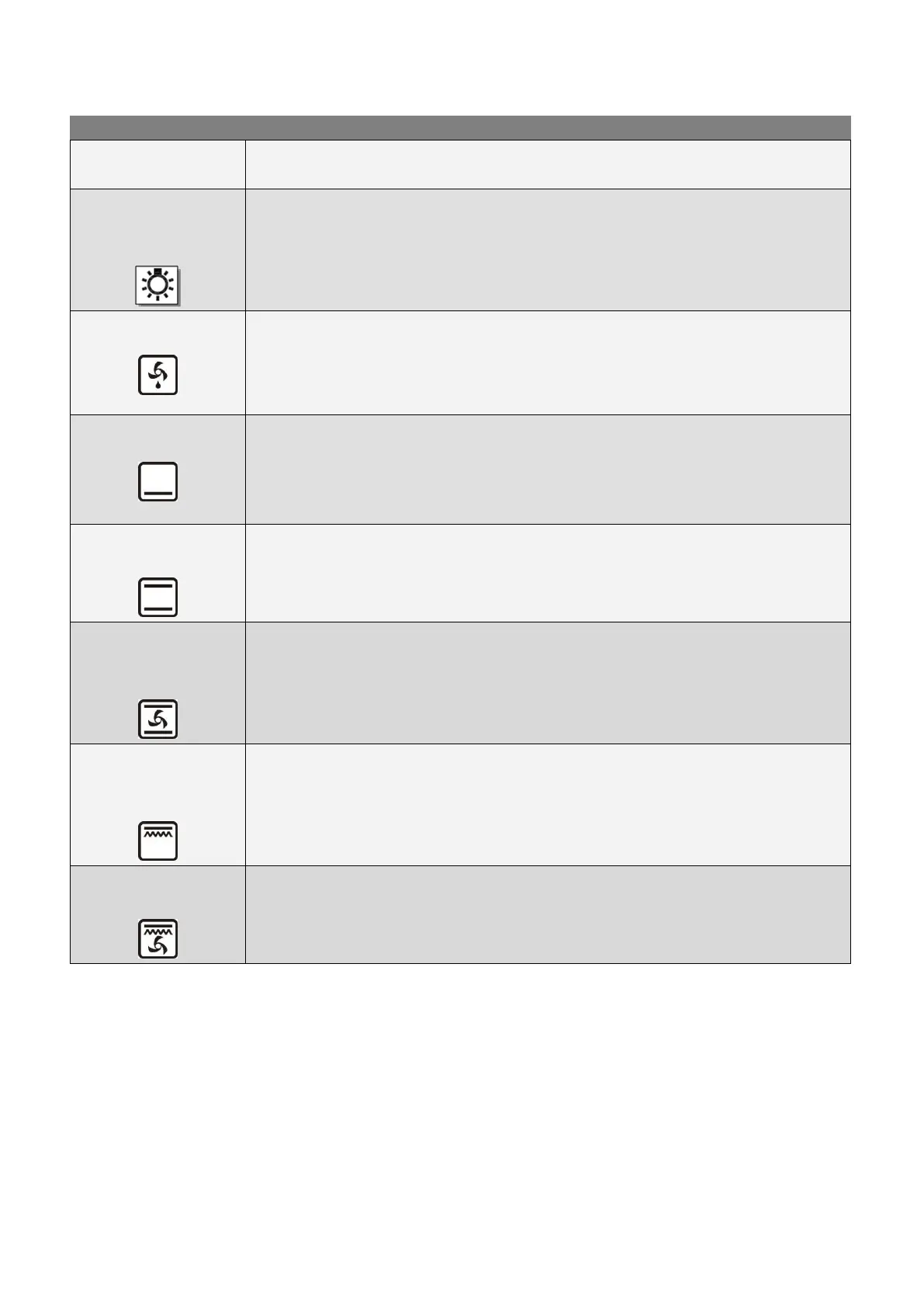Click description cell beside top and bottom heat icon
The width and height of the screenshot is (924, 1307).
[x=548, y=573]
